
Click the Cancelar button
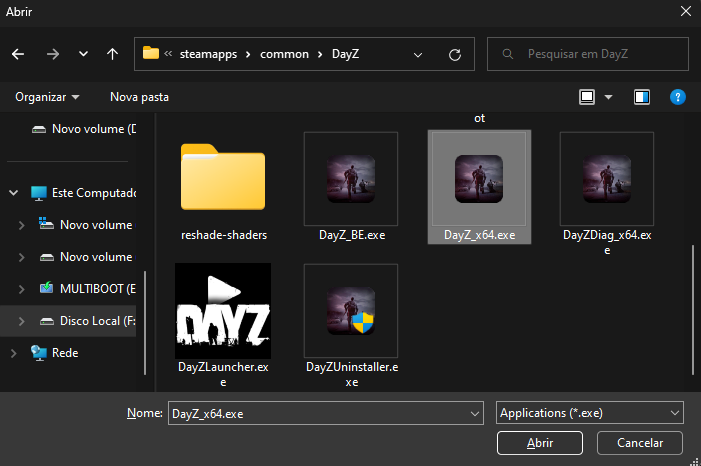(x=640, y=443)
